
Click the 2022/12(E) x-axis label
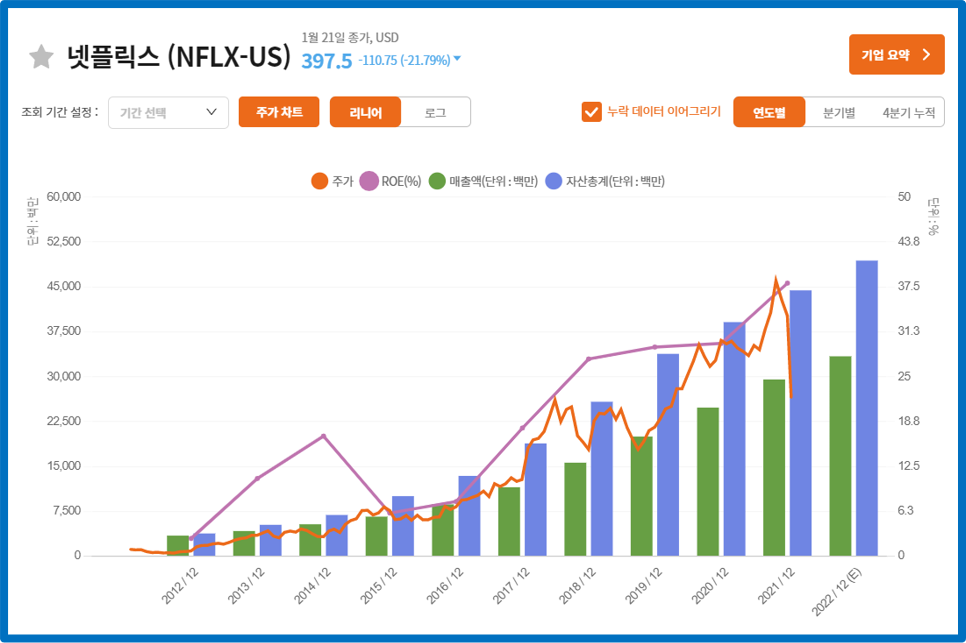pos(837,591)
